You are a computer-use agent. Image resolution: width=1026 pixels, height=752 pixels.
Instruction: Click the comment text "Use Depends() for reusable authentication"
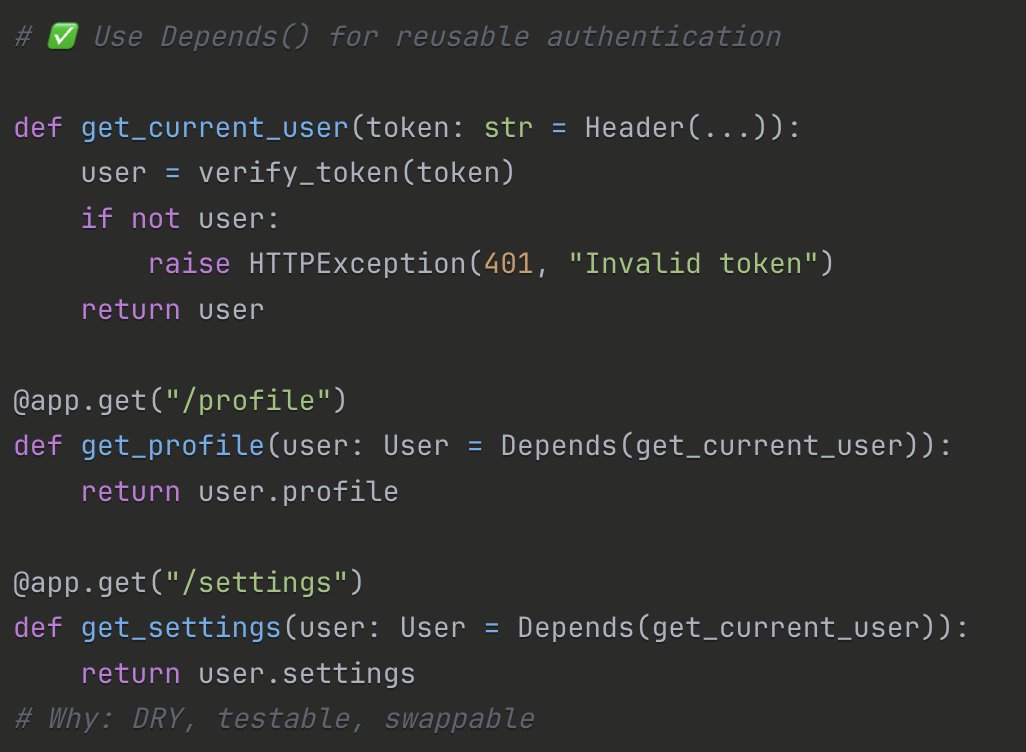pos(437,37)
